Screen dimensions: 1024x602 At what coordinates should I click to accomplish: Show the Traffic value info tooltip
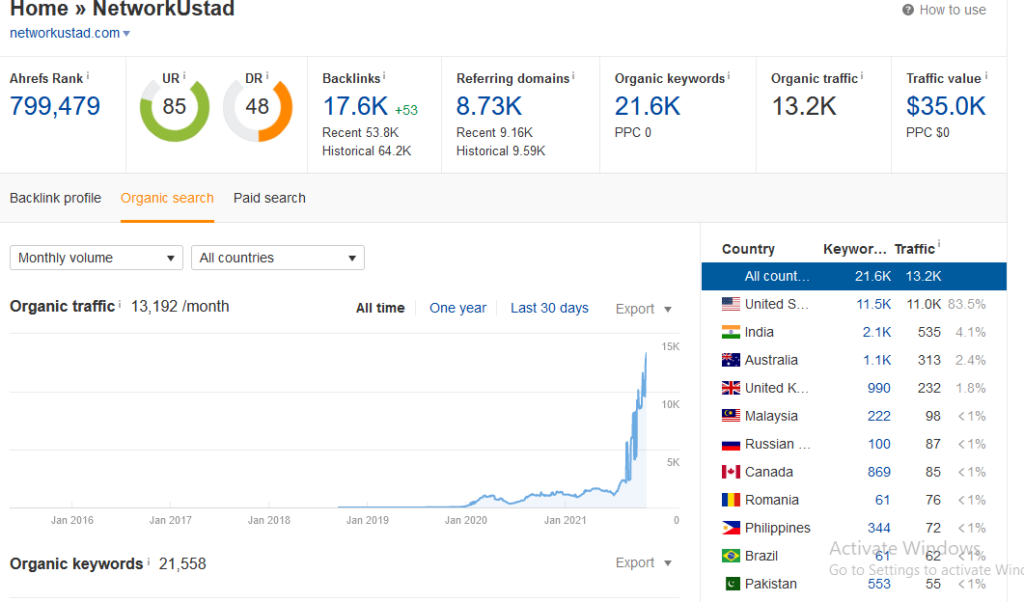986,76
